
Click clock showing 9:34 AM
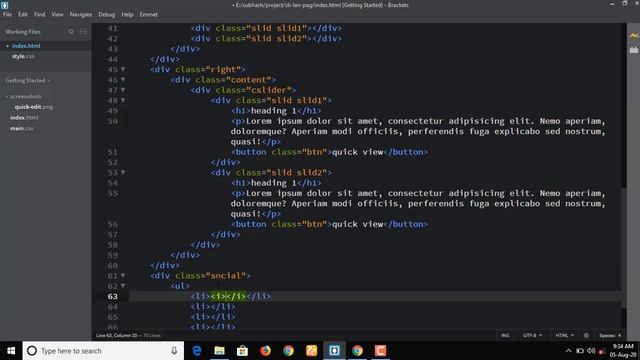pos(623,347)
